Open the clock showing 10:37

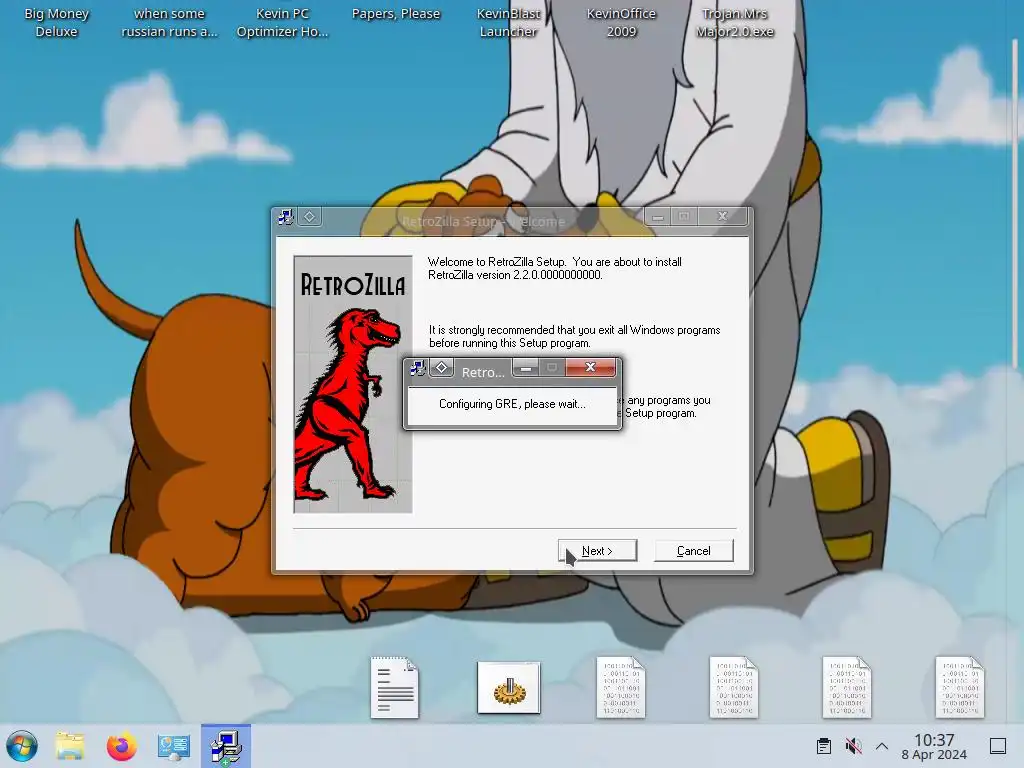coord(934,746)
